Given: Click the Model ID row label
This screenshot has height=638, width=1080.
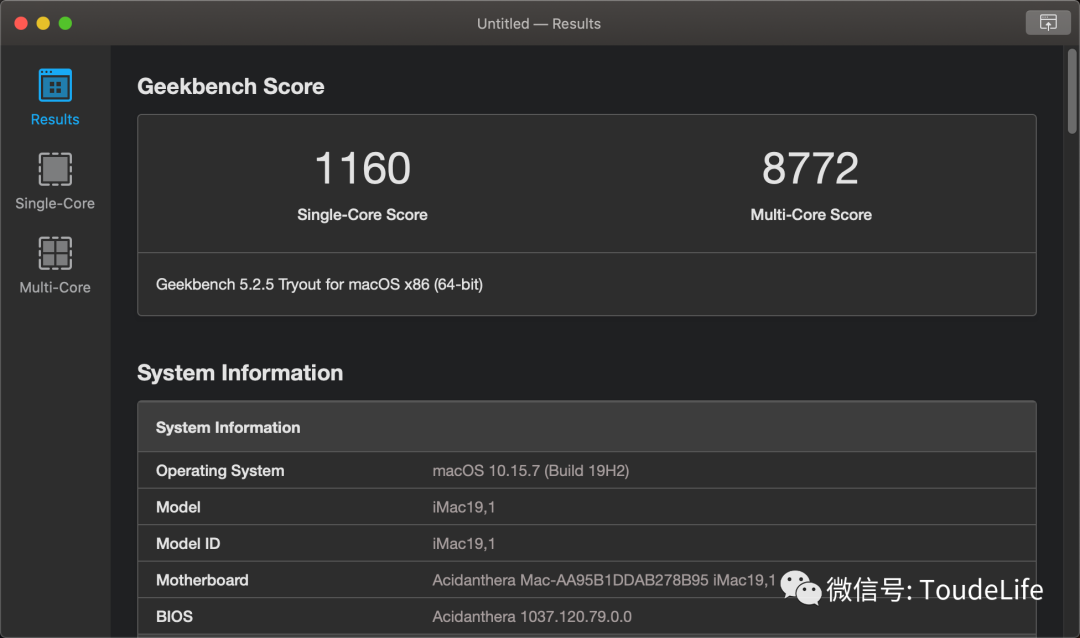Looking at the screenshot, I should click(x=188, y=544).
